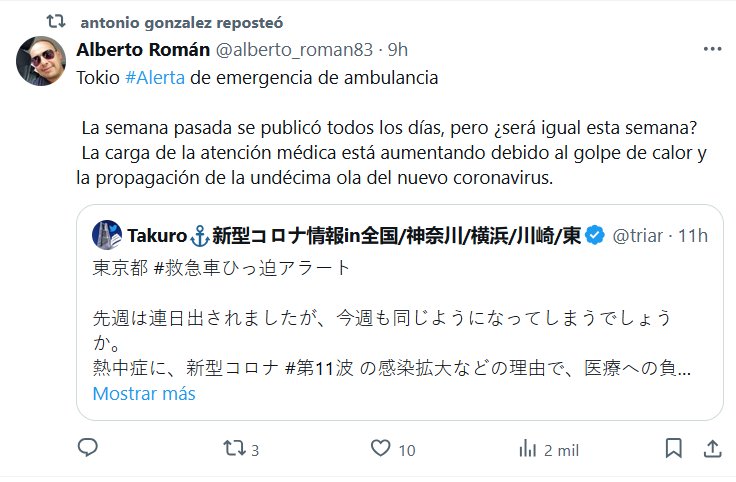Image resolution: width=736 pixels, height=482 pixels.
Task: Like the tweet with the heart icon
Action: (381, 448)
